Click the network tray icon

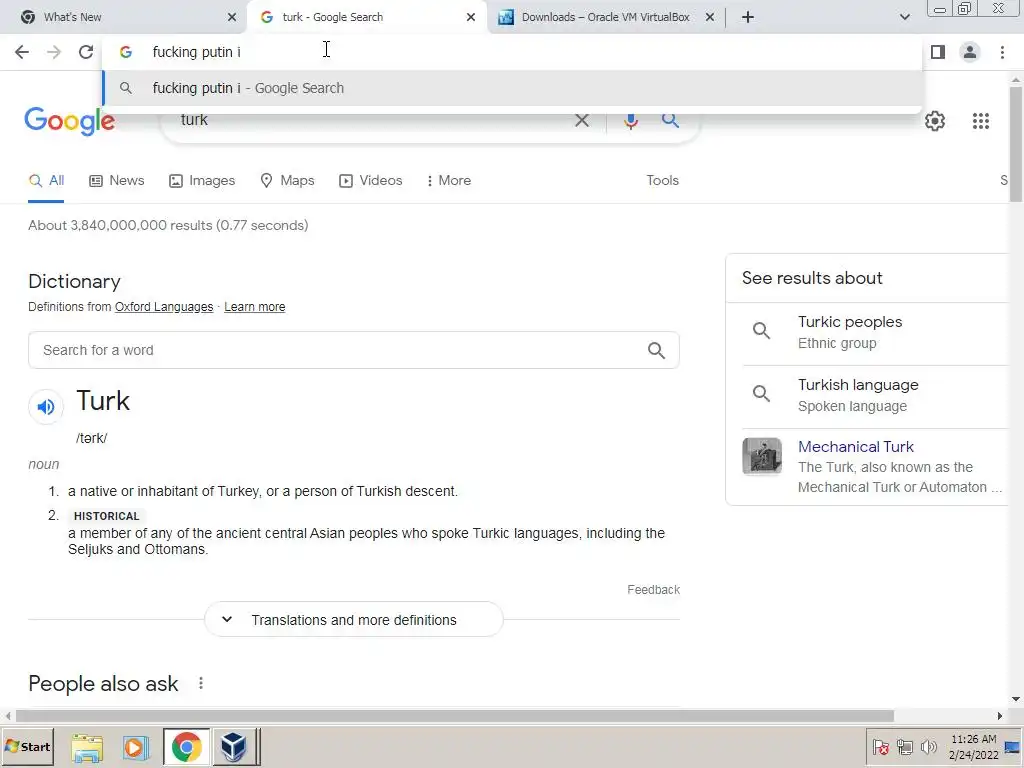point(904,747)
